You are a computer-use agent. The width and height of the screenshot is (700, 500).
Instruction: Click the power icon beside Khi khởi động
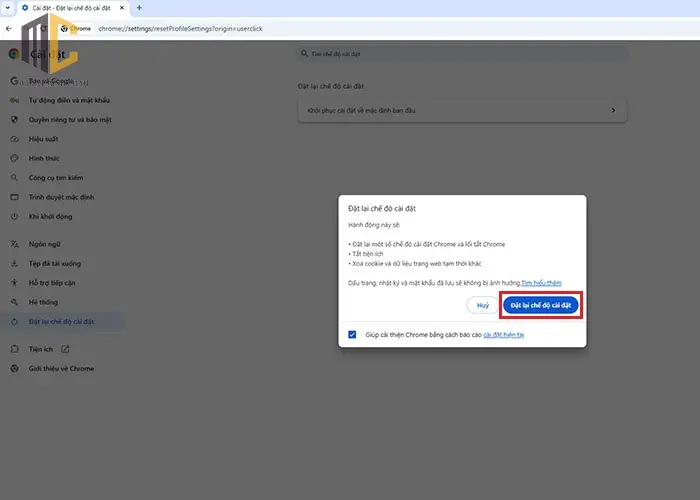click(14, 217)
